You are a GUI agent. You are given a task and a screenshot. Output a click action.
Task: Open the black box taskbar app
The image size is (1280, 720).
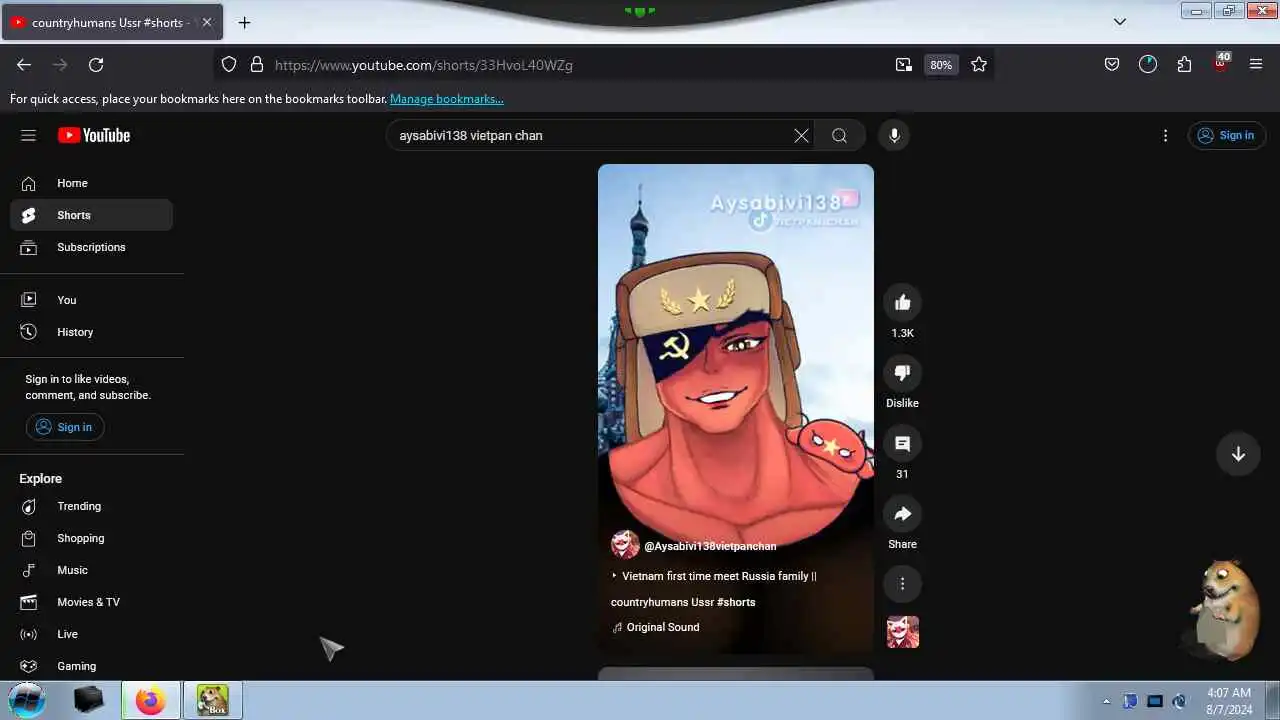pos(89,700)
